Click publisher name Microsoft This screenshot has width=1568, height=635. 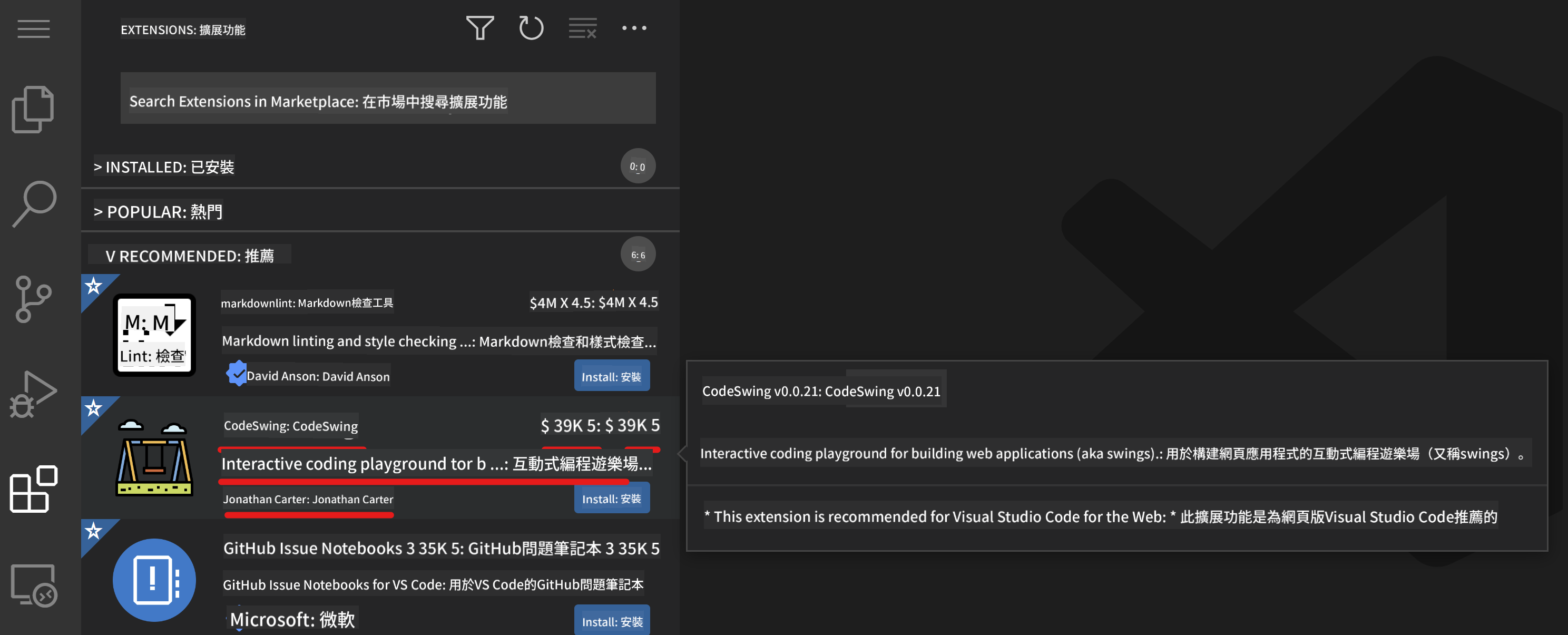pos(292,620)
